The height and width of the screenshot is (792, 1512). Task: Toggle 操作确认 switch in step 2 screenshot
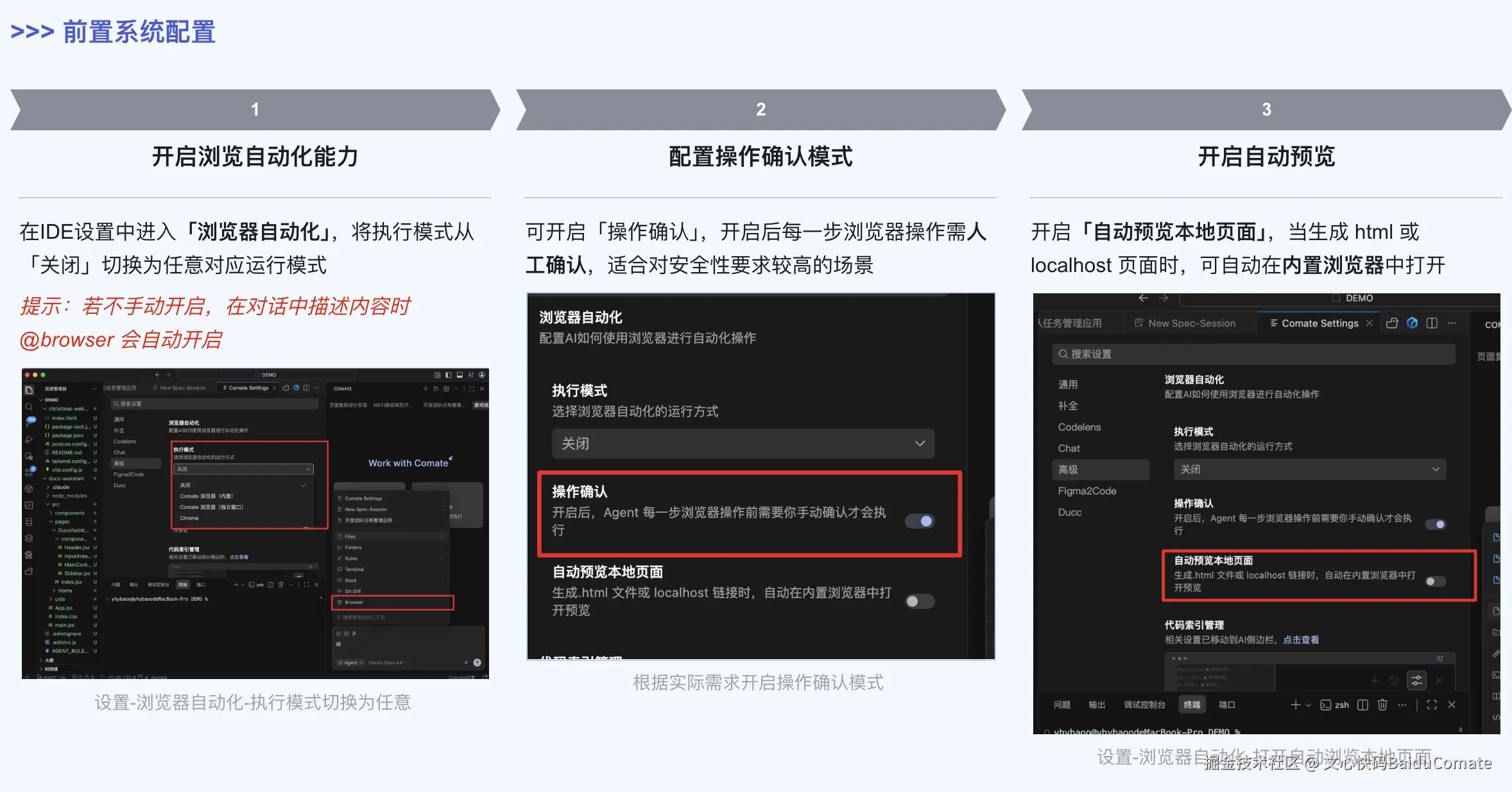click(920, 521)
